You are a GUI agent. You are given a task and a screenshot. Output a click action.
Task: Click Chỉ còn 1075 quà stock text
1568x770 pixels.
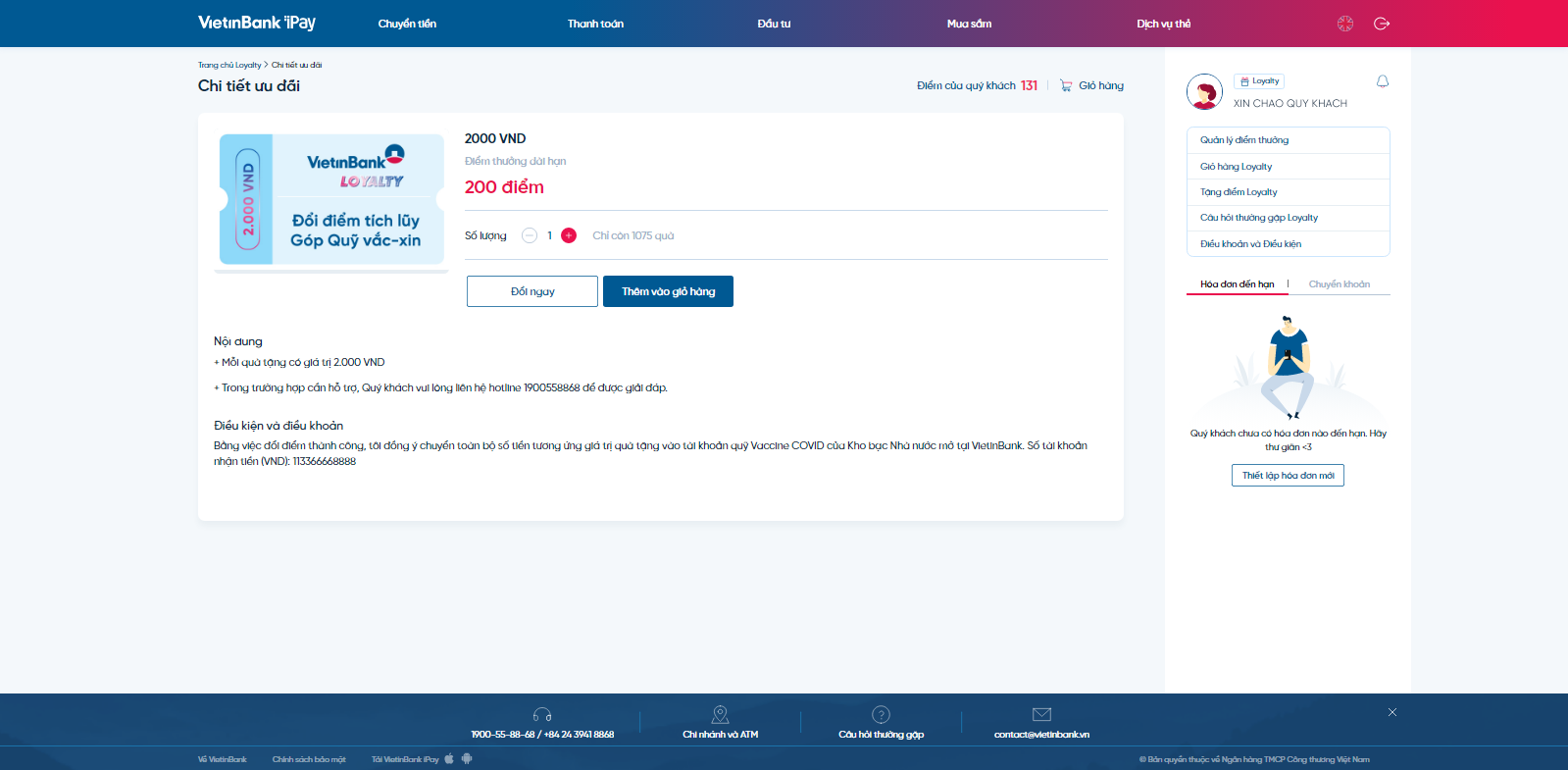click(x=633, y=235)
